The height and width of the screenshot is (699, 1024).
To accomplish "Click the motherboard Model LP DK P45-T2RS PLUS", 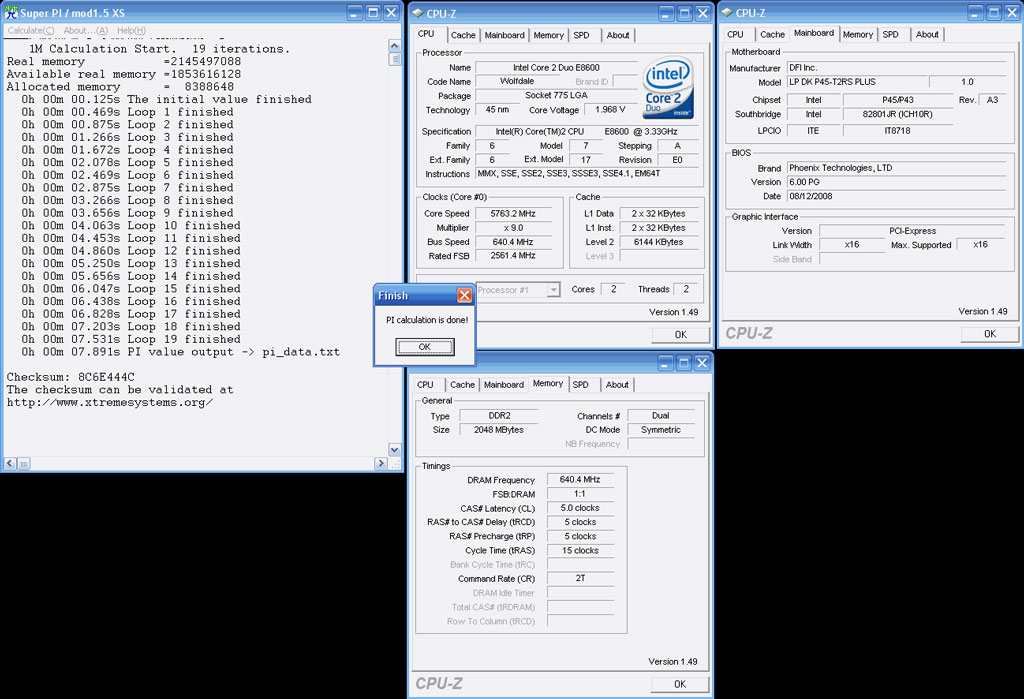I will coord(857,82).
